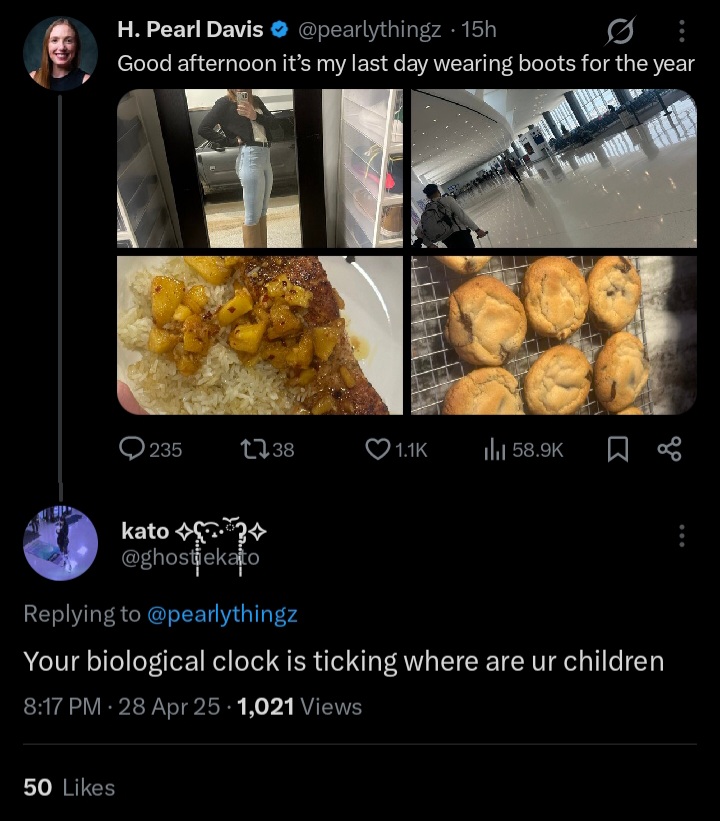
Task: Click the reply comment icon
Action: pyautogui.click(x=133, y=450)
